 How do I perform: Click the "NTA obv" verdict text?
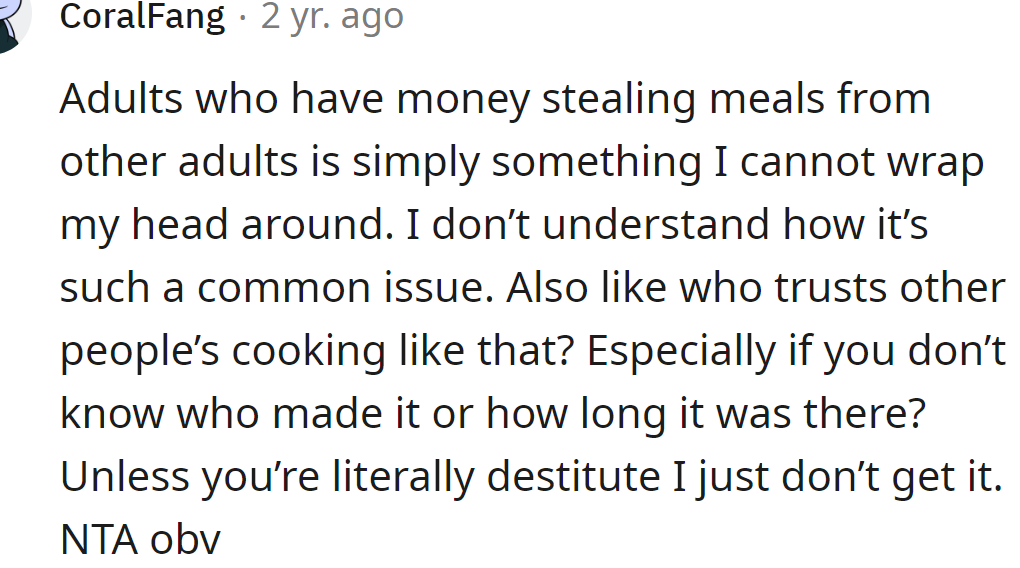click(140, 540)
